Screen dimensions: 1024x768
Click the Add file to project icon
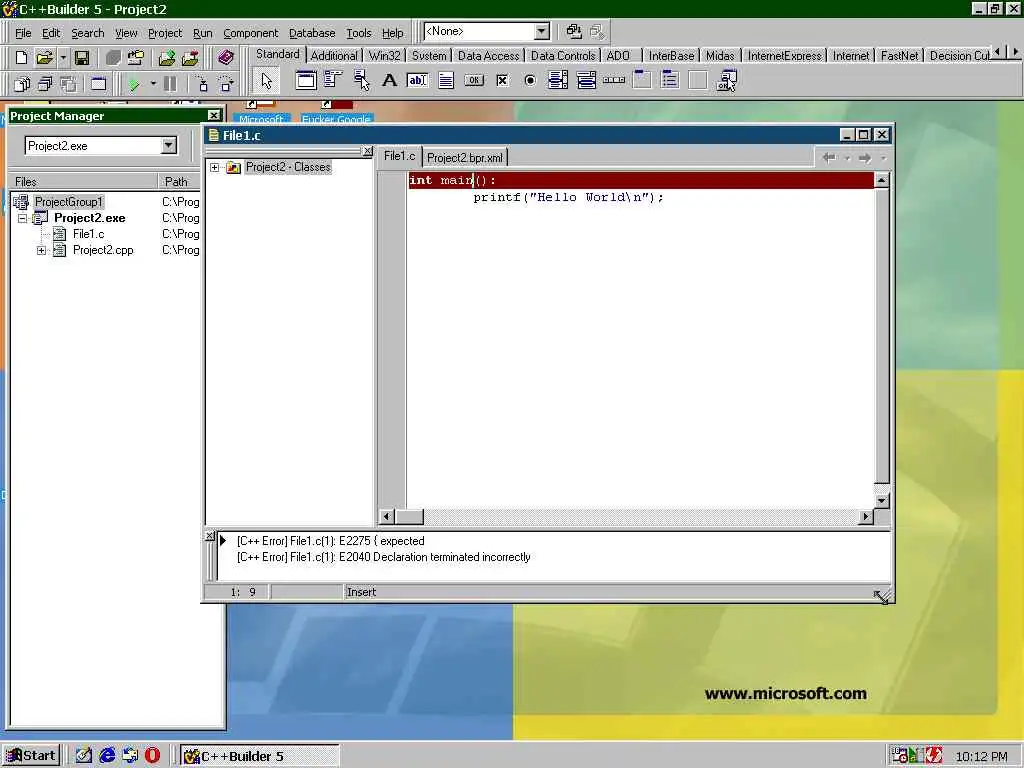tap(167, 57)
